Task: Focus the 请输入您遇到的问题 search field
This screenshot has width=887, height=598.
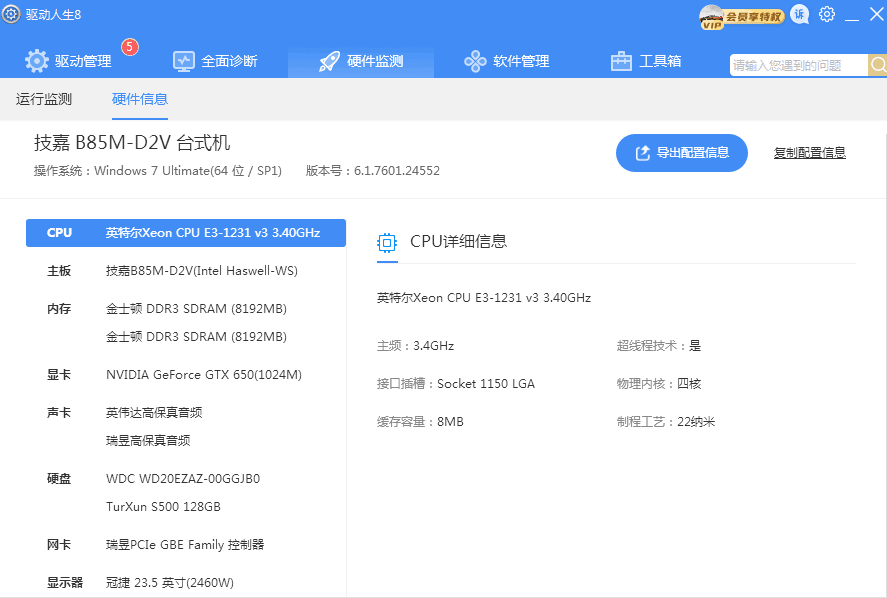Action: [x=799, y=65]
